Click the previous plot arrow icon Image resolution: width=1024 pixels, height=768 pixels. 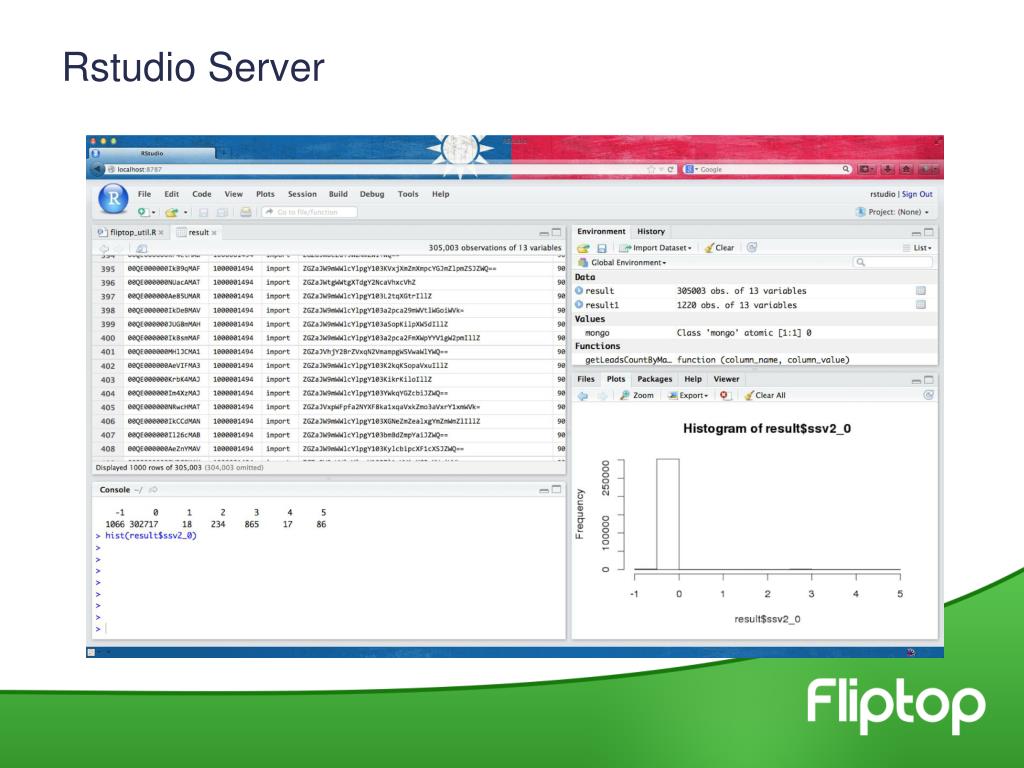(x=583, y=395)
